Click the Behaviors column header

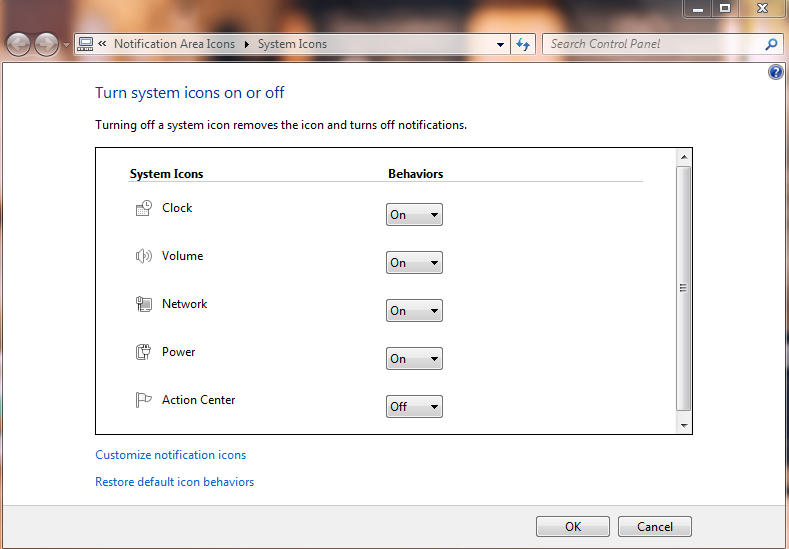(x=416, y=174)
